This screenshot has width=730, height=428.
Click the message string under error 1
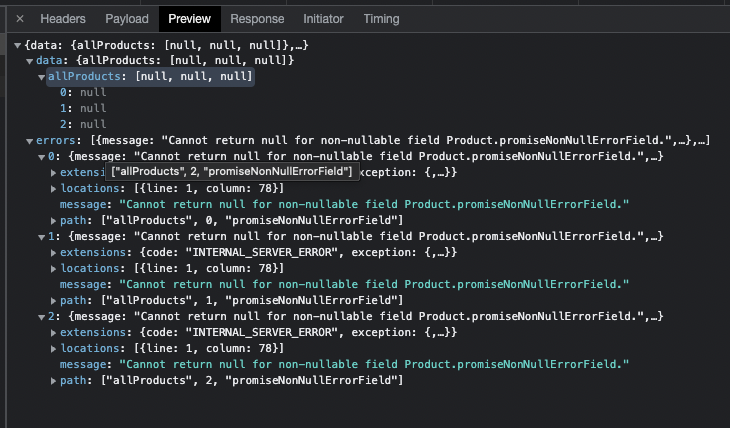pyautogui.click(x=374, y=284)
